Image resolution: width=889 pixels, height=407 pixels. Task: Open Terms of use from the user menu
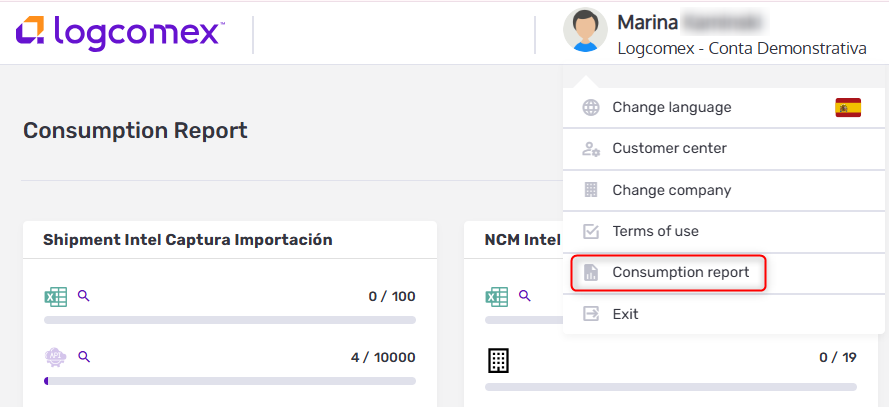point(655,231)
